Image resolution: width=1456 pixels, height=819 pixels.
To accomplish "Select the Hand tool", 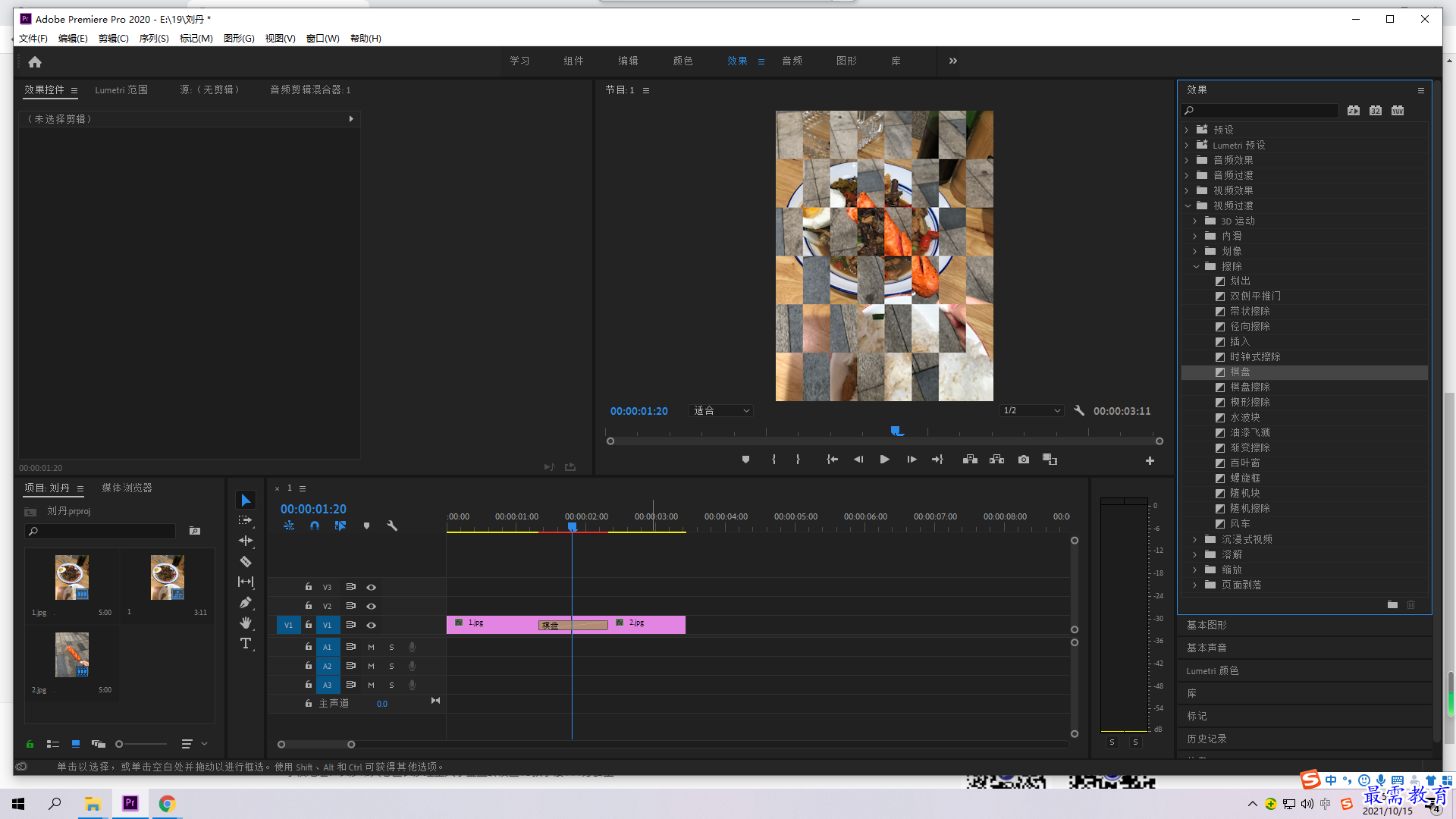I will click(x=246, y=623).
